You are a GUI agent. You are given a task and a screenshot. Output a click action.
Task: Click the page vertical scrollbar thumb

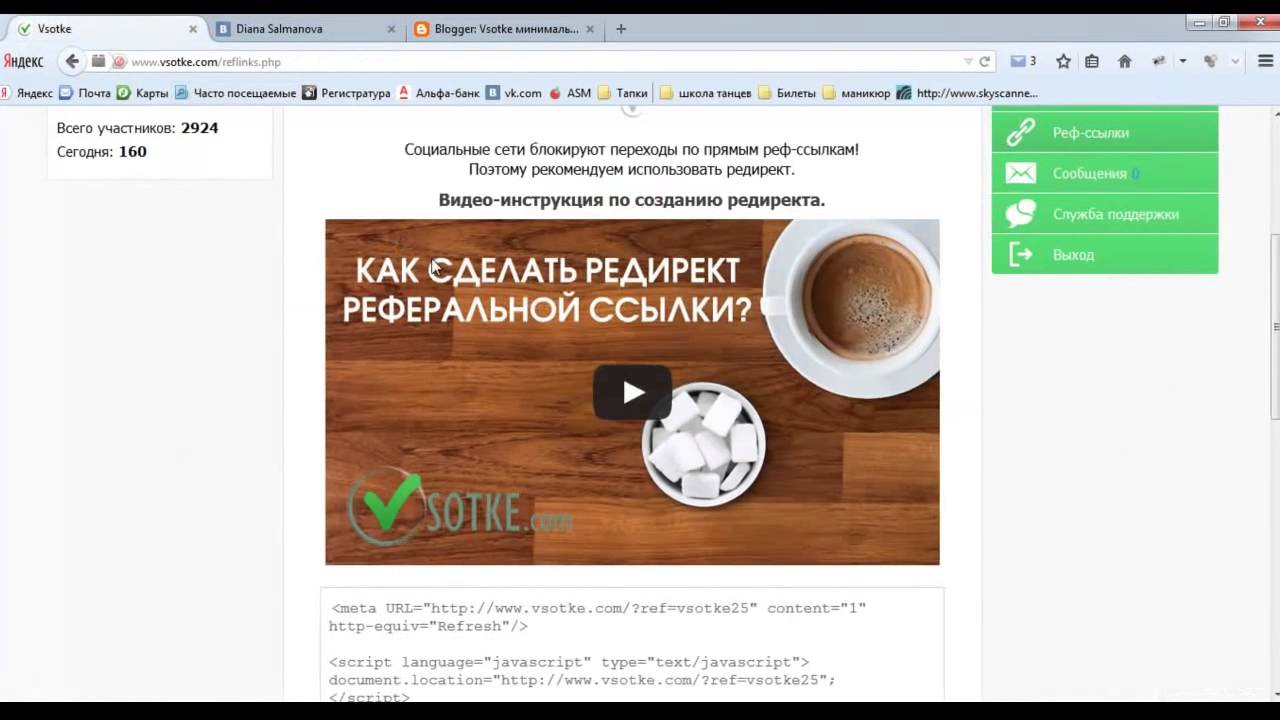[1275, 325]
